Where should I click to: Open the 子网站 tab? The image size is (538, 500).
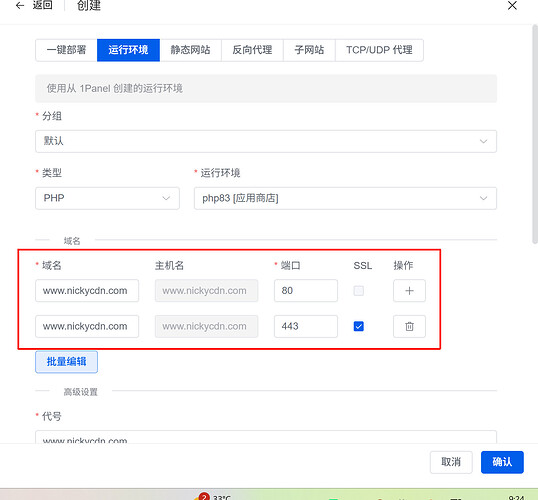tap(309, 50)
